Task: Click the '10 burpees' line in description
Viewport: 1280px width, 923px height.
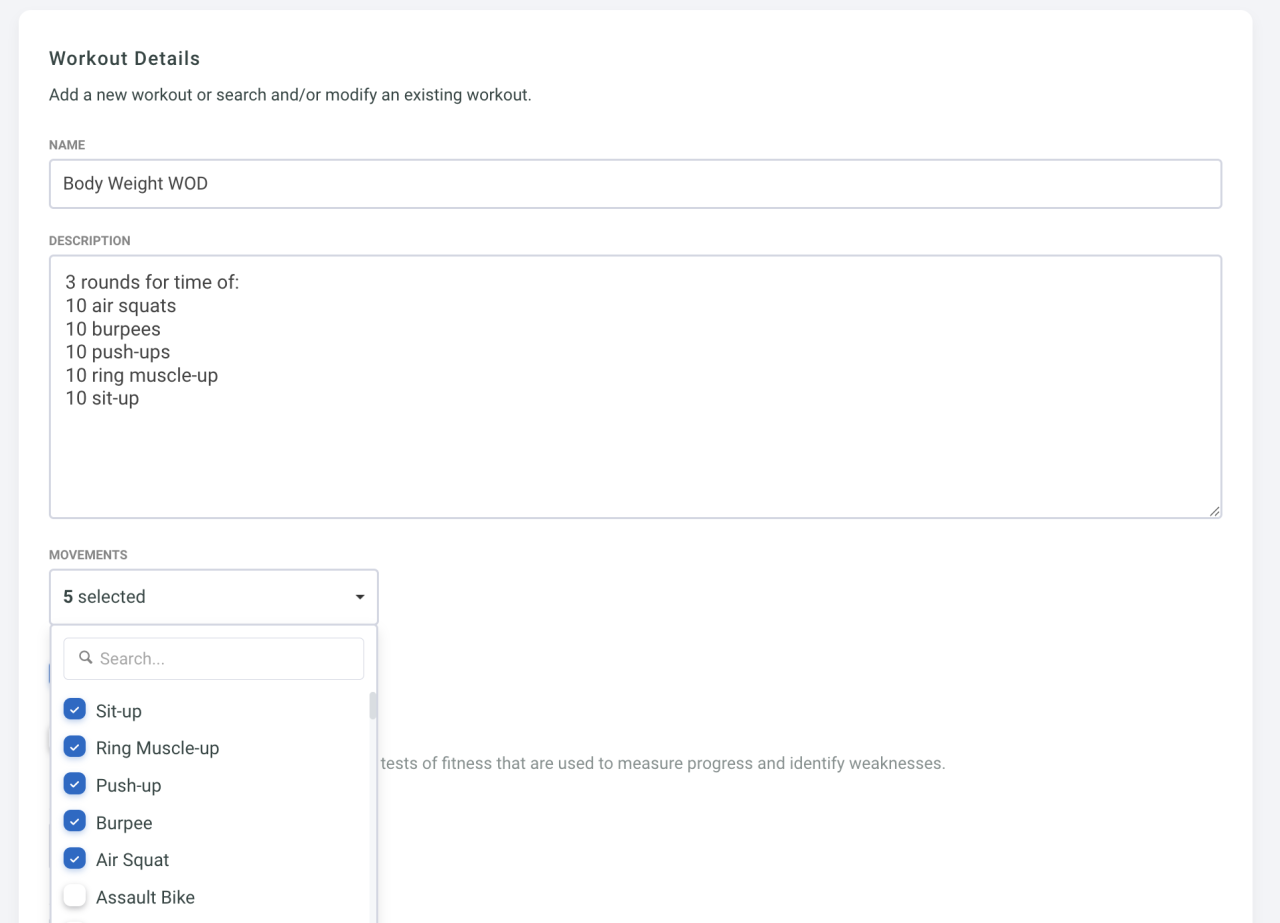Action: (x=113, y=329)
